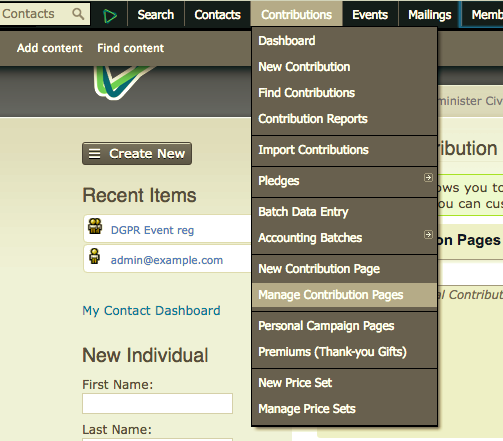Viewport: 503px width, 441px height.
Task: Click the group icon beside DGPR Event reg
Action: [95, 226]
